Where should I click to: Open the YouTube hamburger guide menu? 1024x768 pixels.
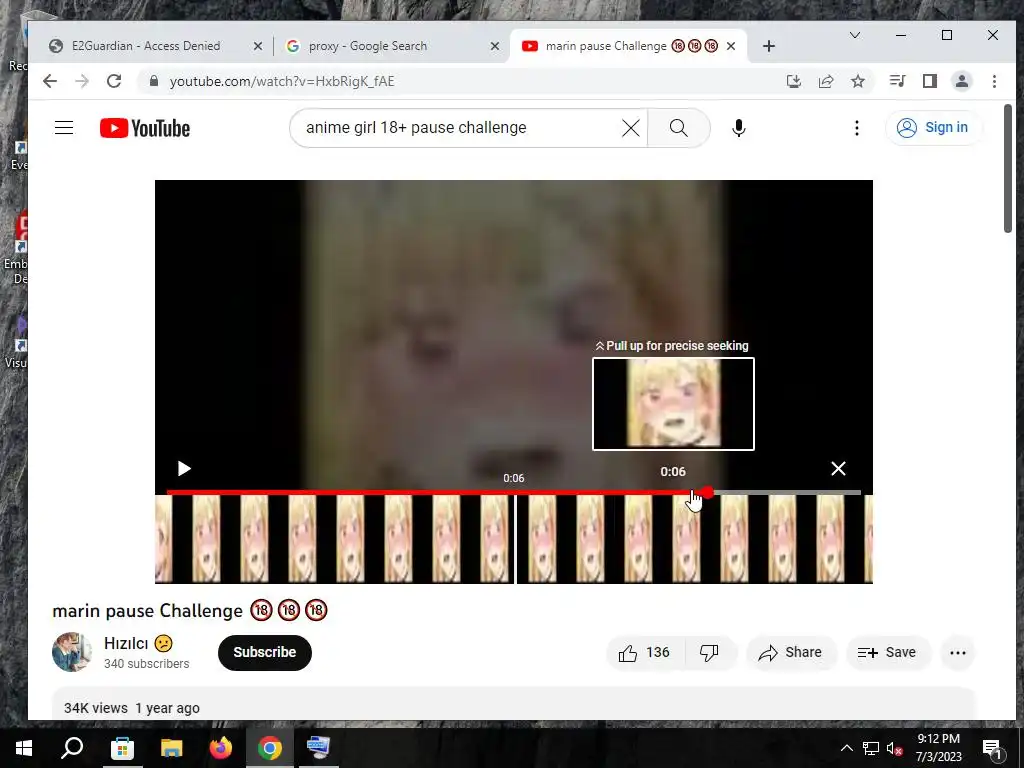tap(64, 127)
